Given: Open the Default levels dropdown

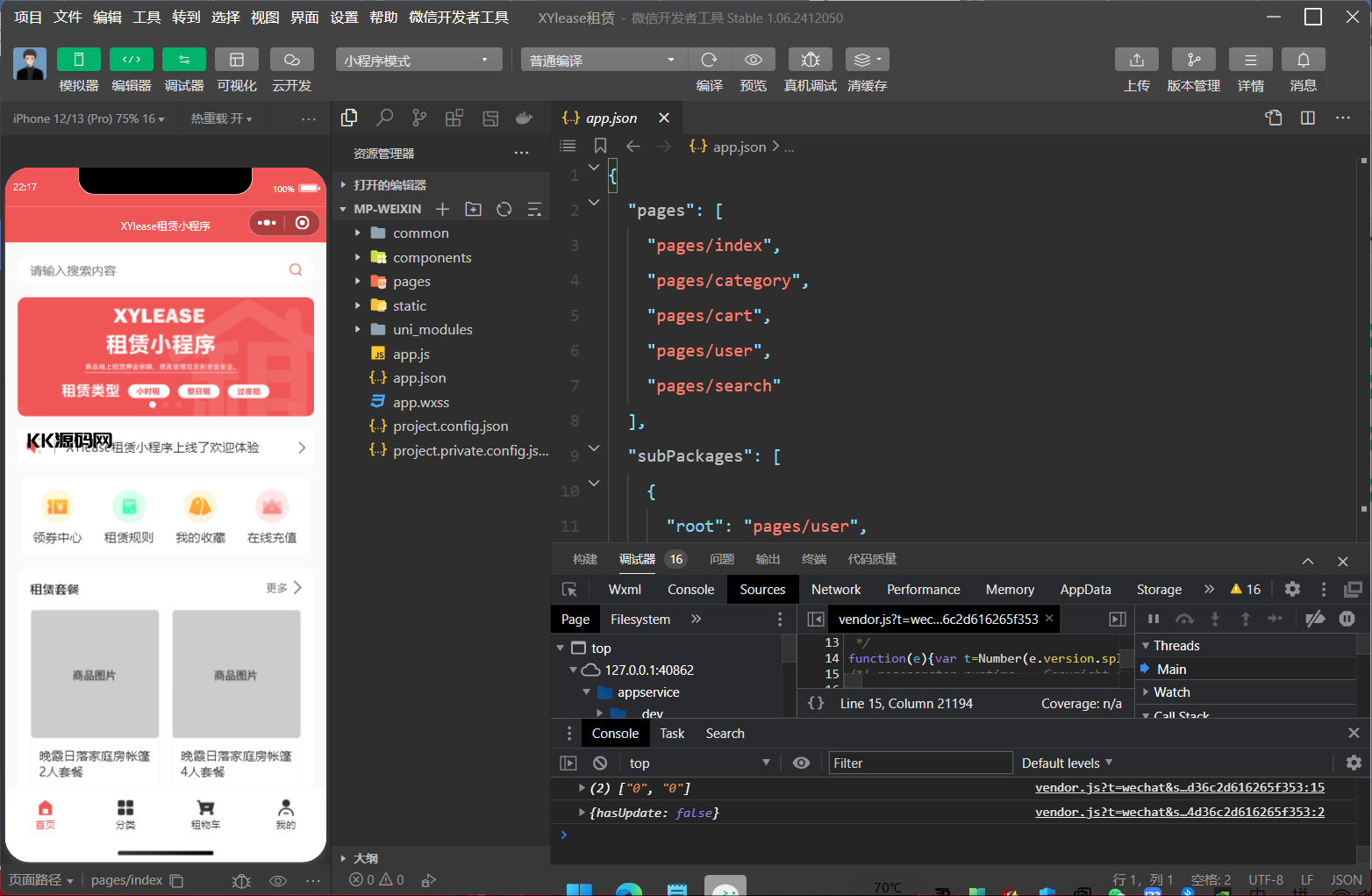Looking at the screenshot, I should 1067,763.
